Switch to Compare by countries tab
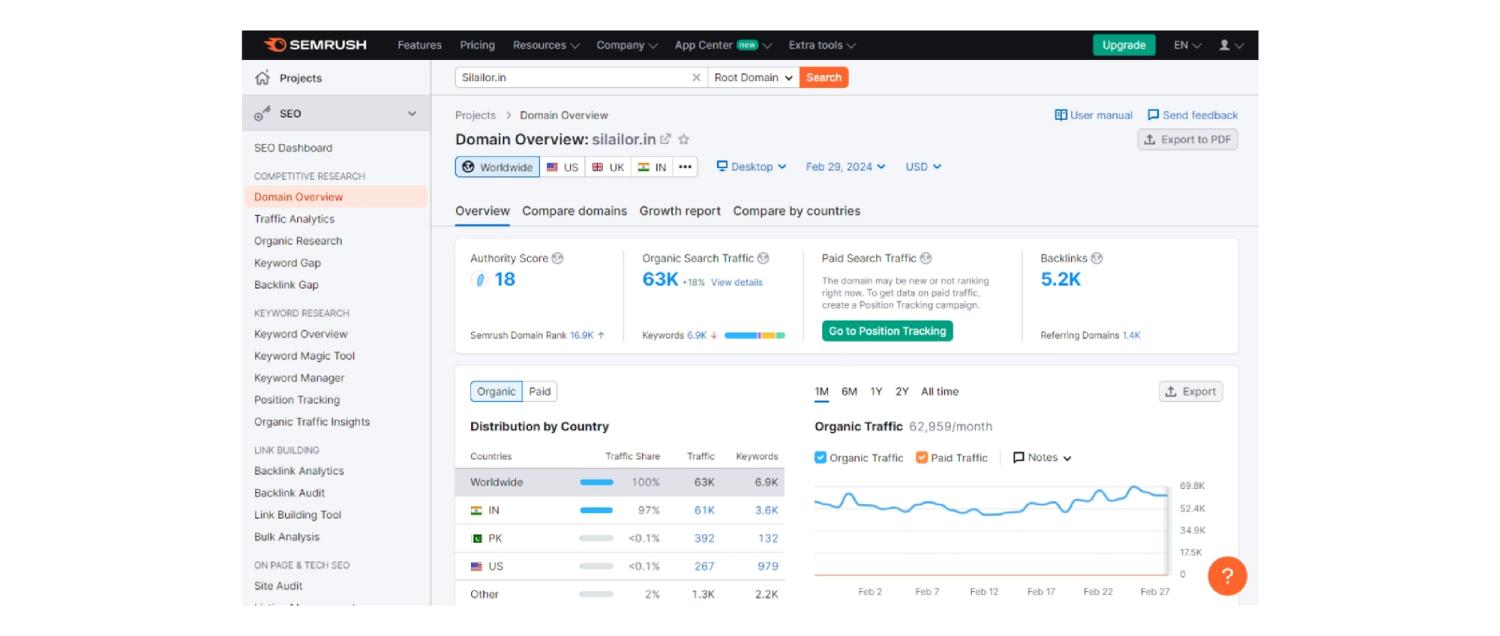This screenshot has width=1500, height=636. (x=796, y=211)
